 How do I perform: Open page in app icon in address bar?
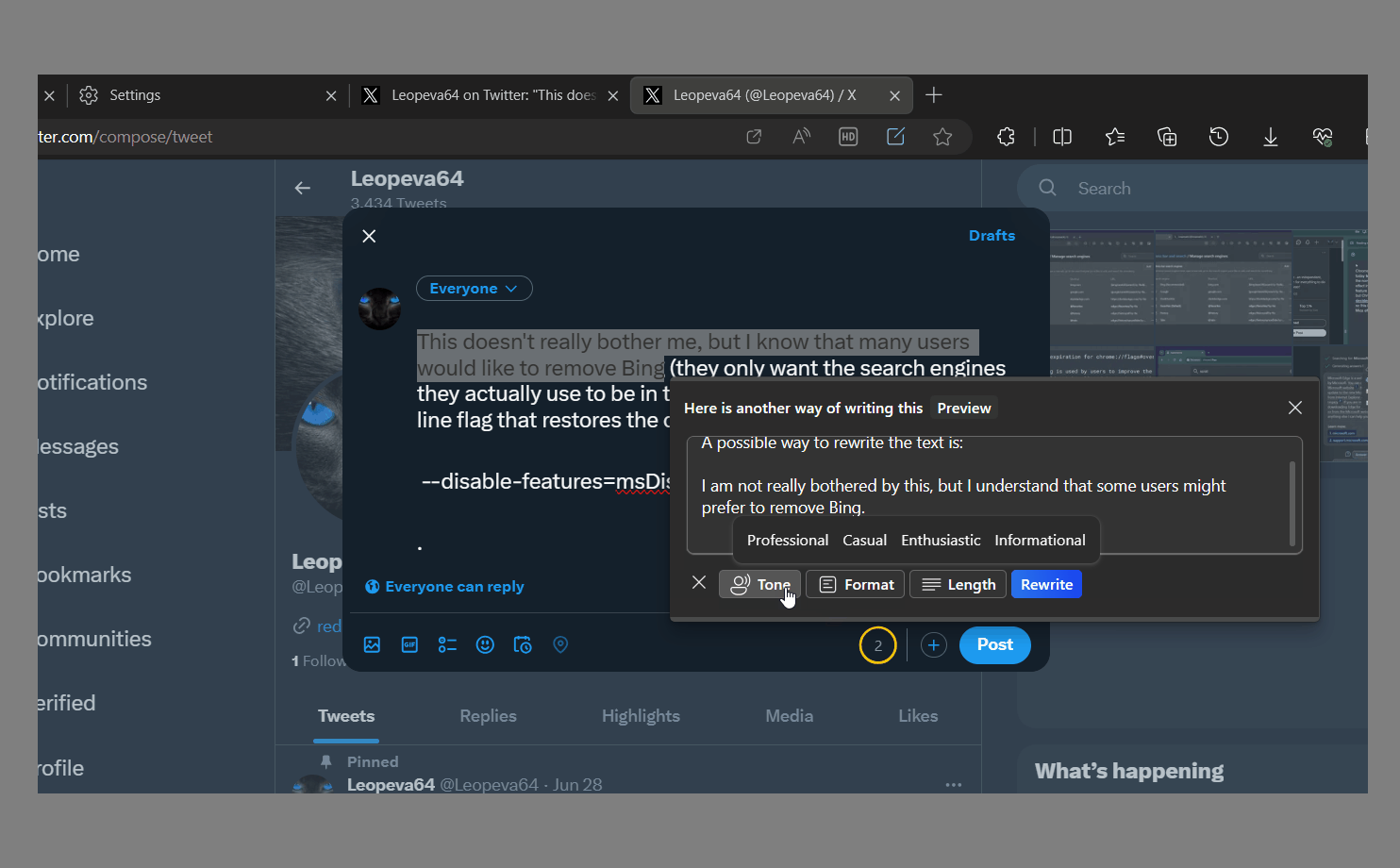point(754,137)
